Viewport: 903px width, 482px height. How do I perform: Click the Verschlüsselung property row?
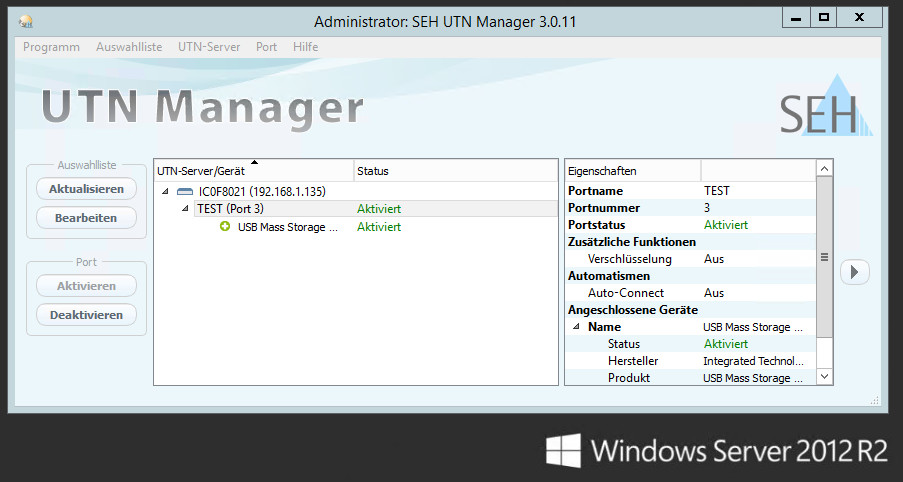[x=690, y=259]
